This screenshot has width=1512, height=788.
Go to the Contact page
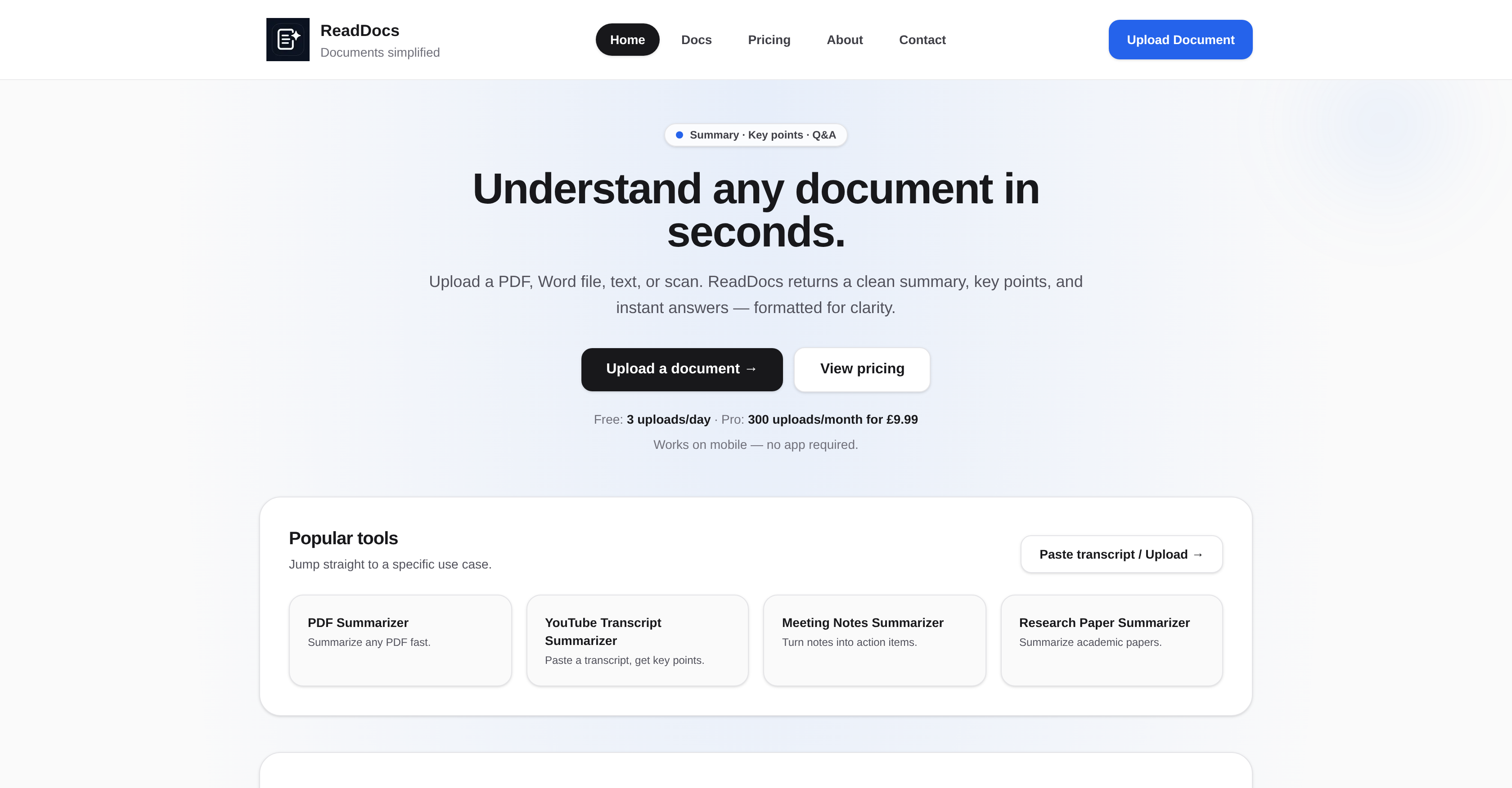[922, 40]
